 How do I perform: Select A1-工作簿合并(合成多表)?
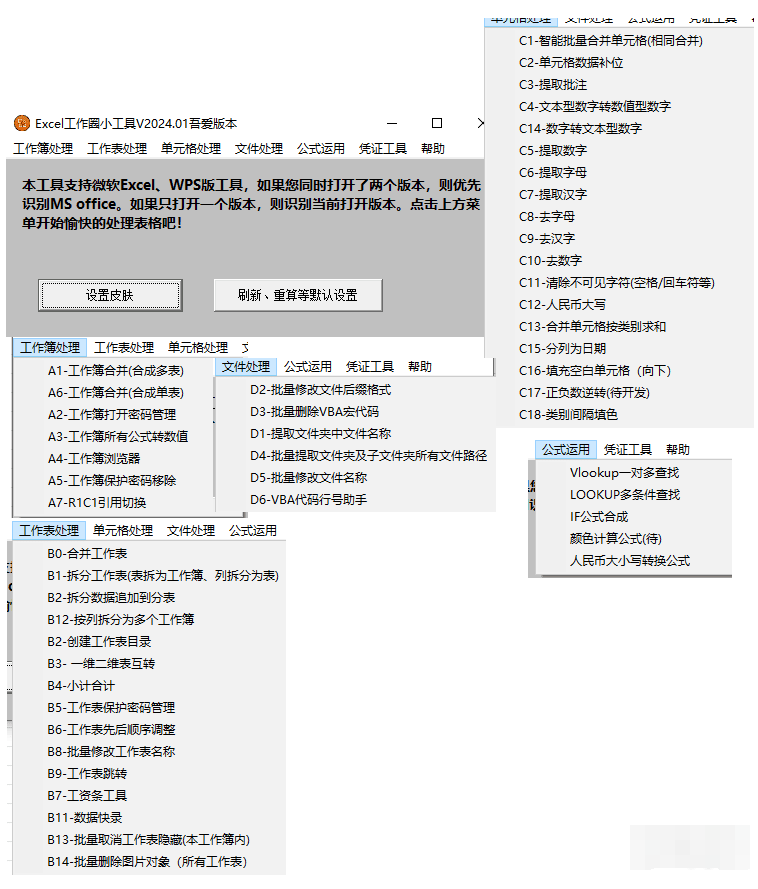(116, 371)
